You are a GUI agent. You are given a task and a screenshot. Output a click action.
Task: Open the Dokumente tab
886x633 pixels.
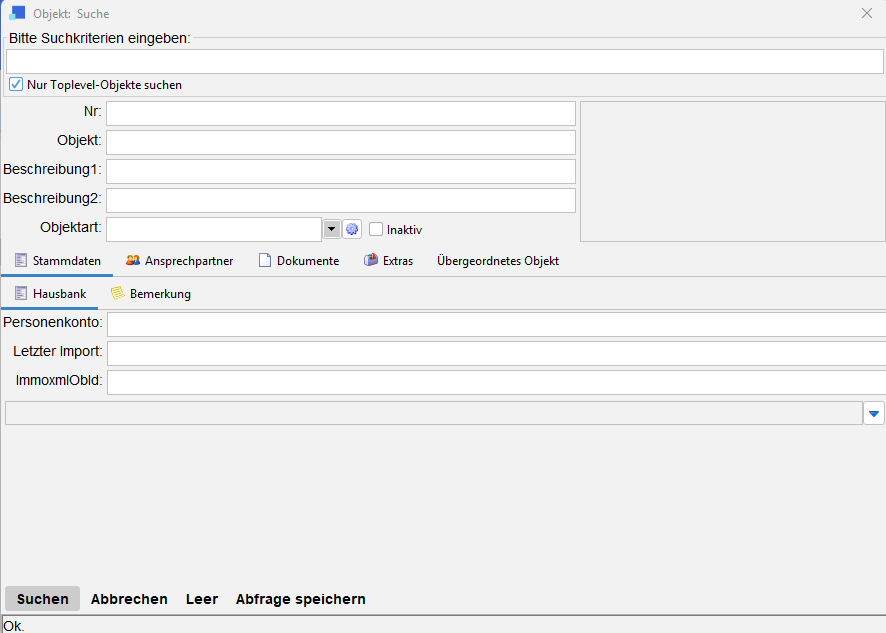[299, 261]
